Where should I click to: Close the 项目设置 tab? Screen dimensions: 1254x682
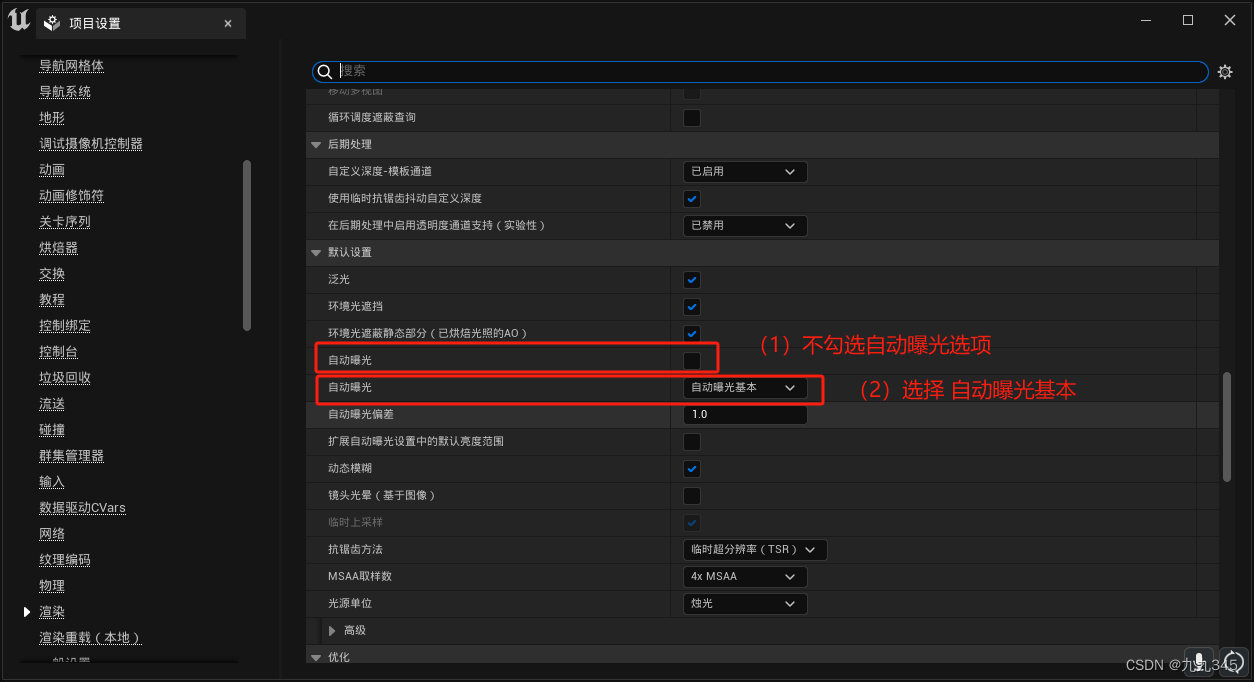(228, 23)
